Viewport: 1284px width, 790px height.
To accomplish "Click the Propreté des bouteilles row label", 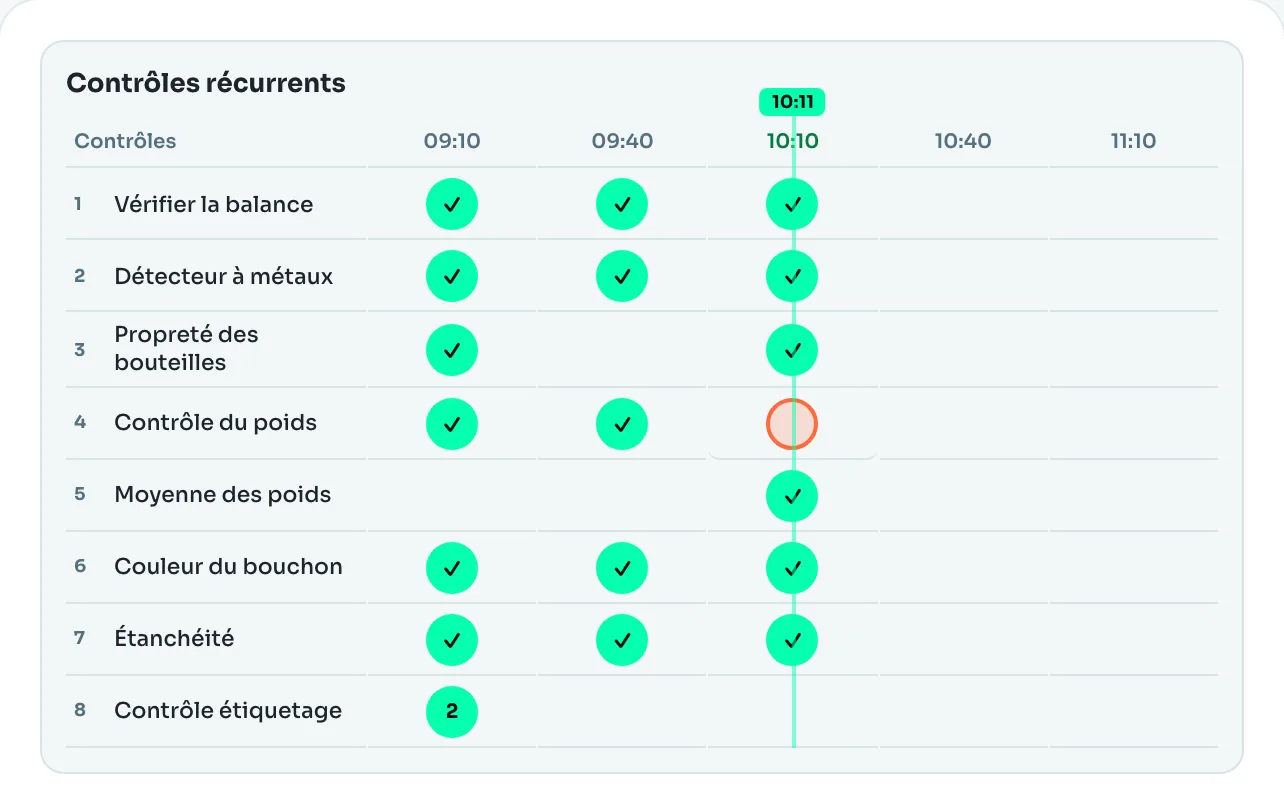I will (186, 349).
